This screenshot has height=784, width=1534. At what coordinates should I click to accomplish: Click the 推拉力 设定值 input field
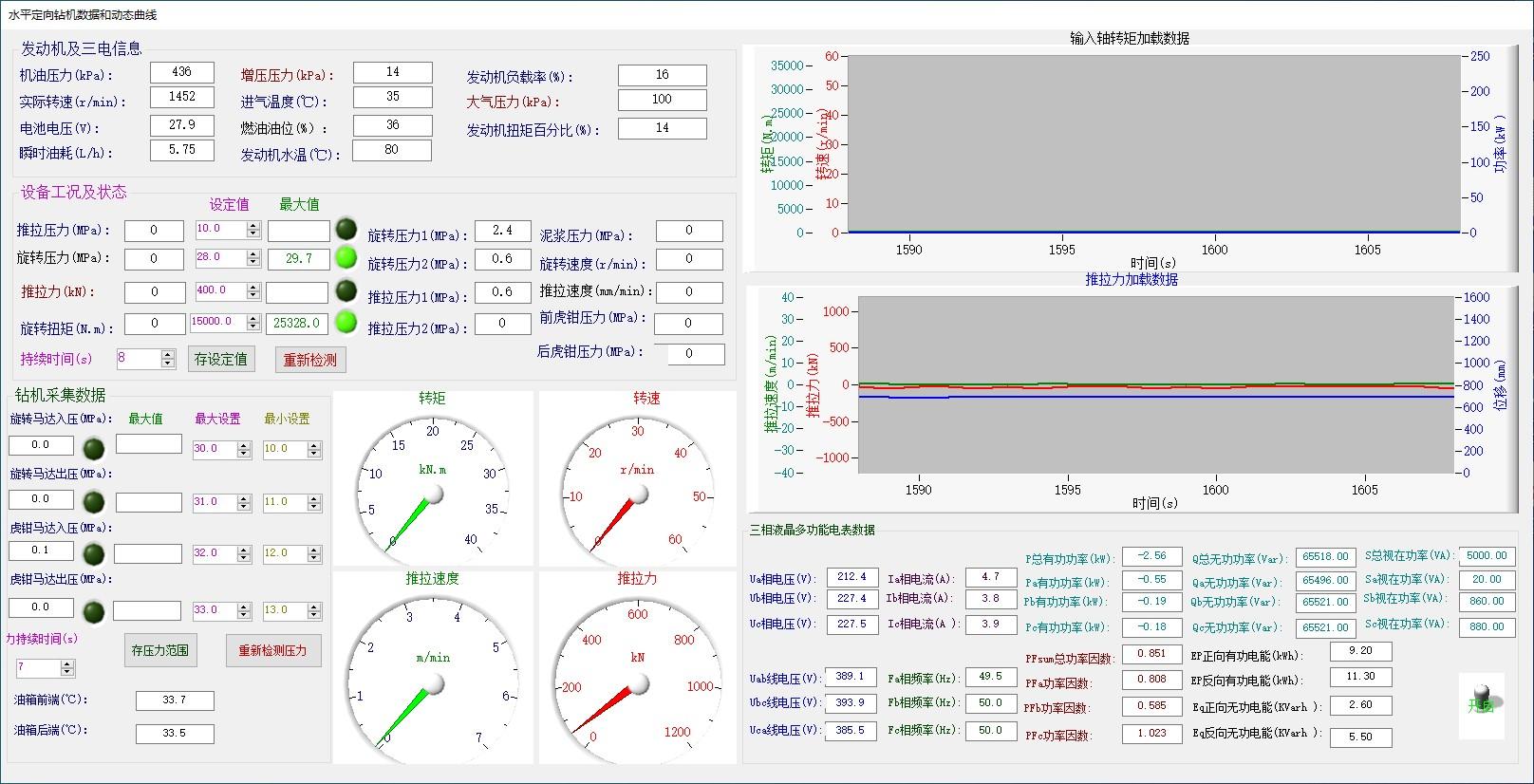pos(218,291)
